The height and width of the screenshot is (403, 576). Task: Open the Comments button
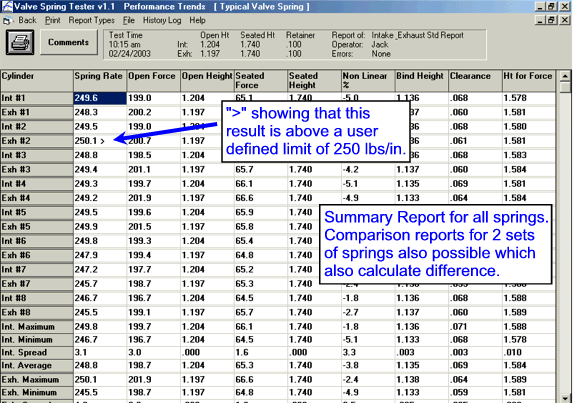69,42
